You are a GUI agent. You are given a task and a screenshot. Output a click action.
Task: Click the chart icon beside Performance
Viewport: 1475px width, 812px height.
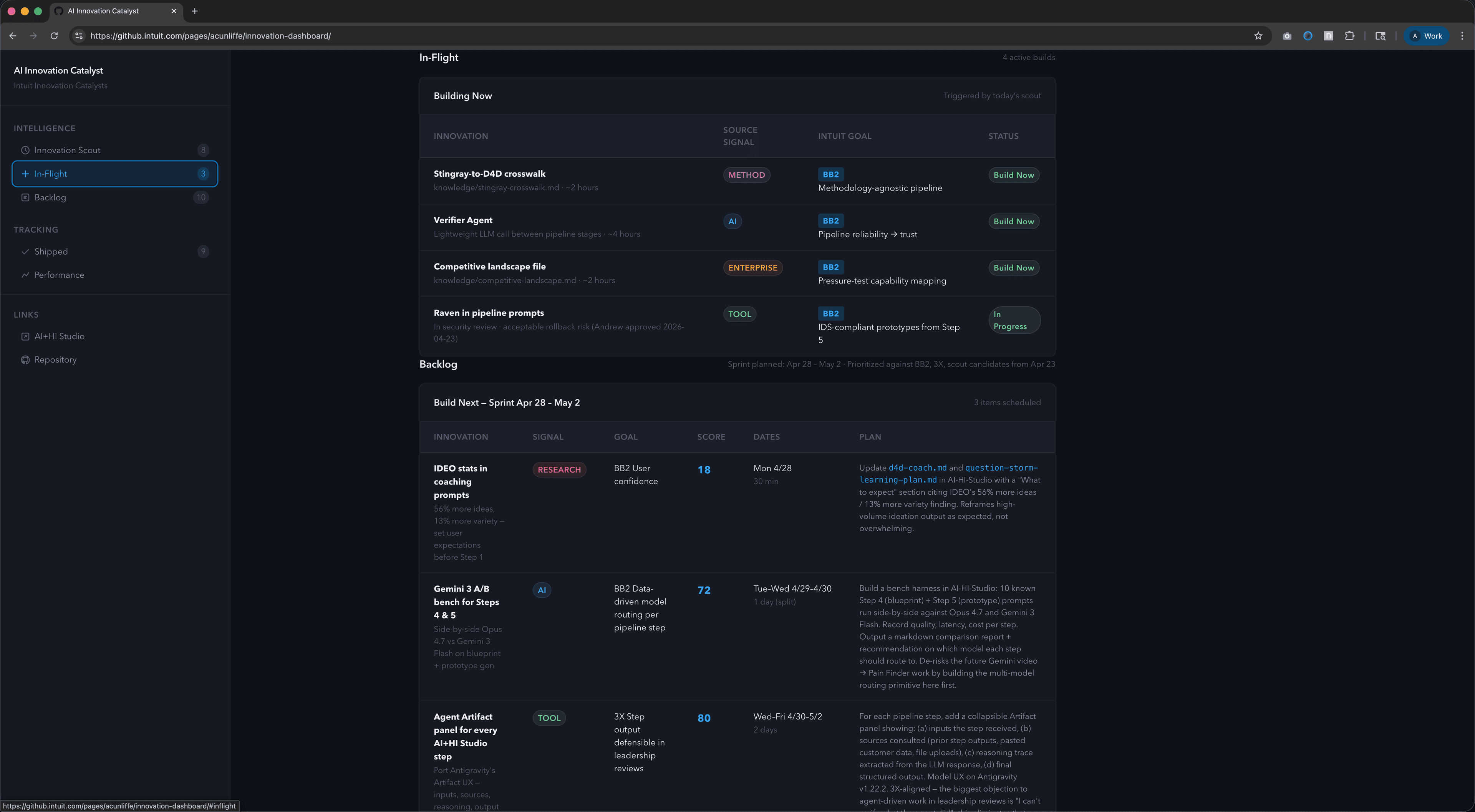(25, 275)
